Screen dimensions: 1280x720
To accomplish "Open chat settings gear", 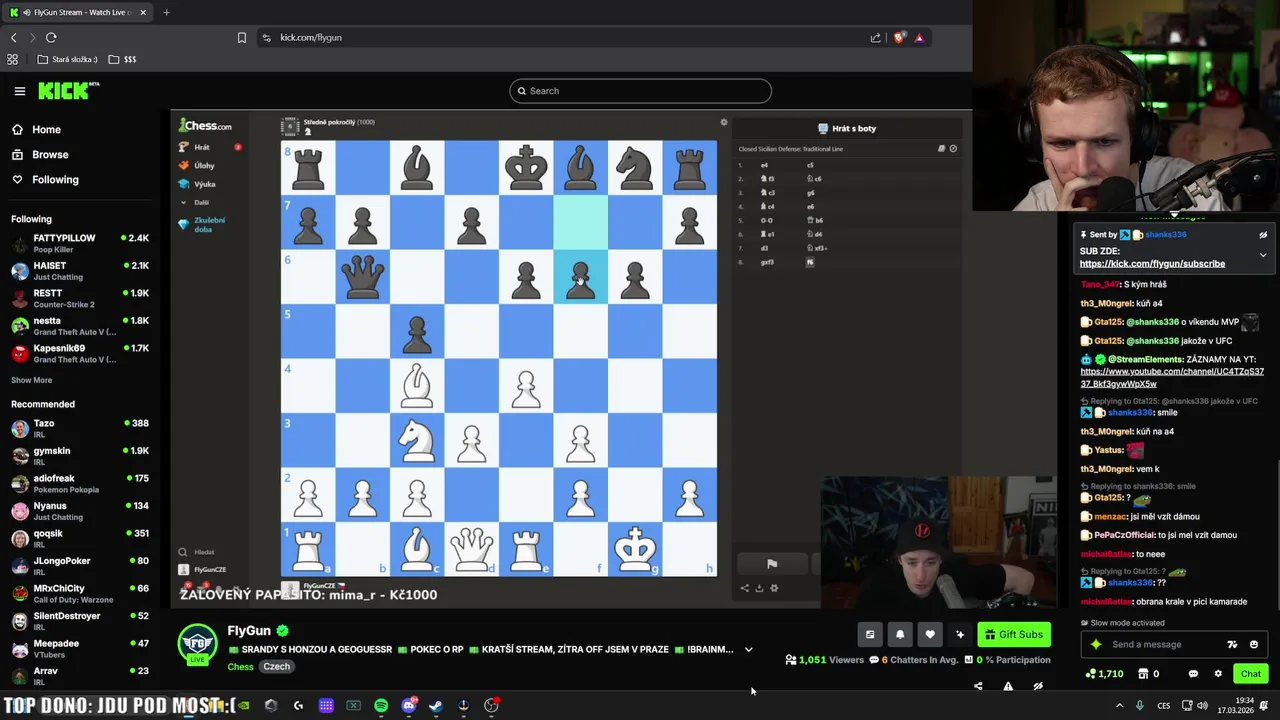I will (1218, 674).
